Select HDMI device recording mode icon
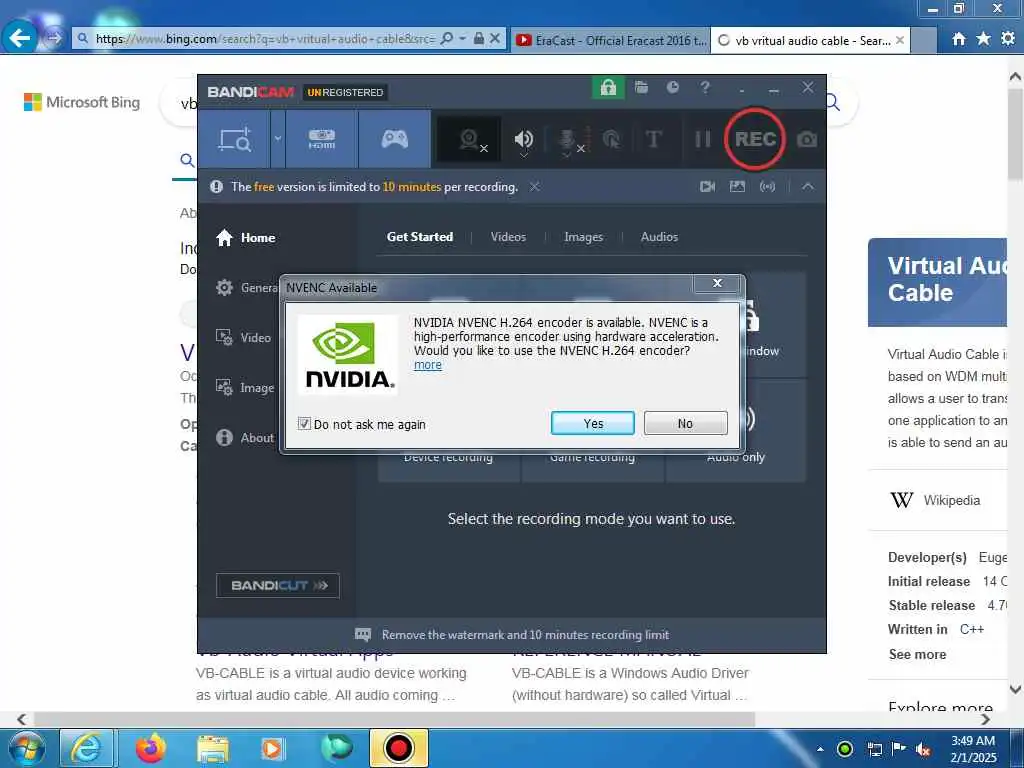The width and height of the screenshot is (1024, 768). (321, 139)
